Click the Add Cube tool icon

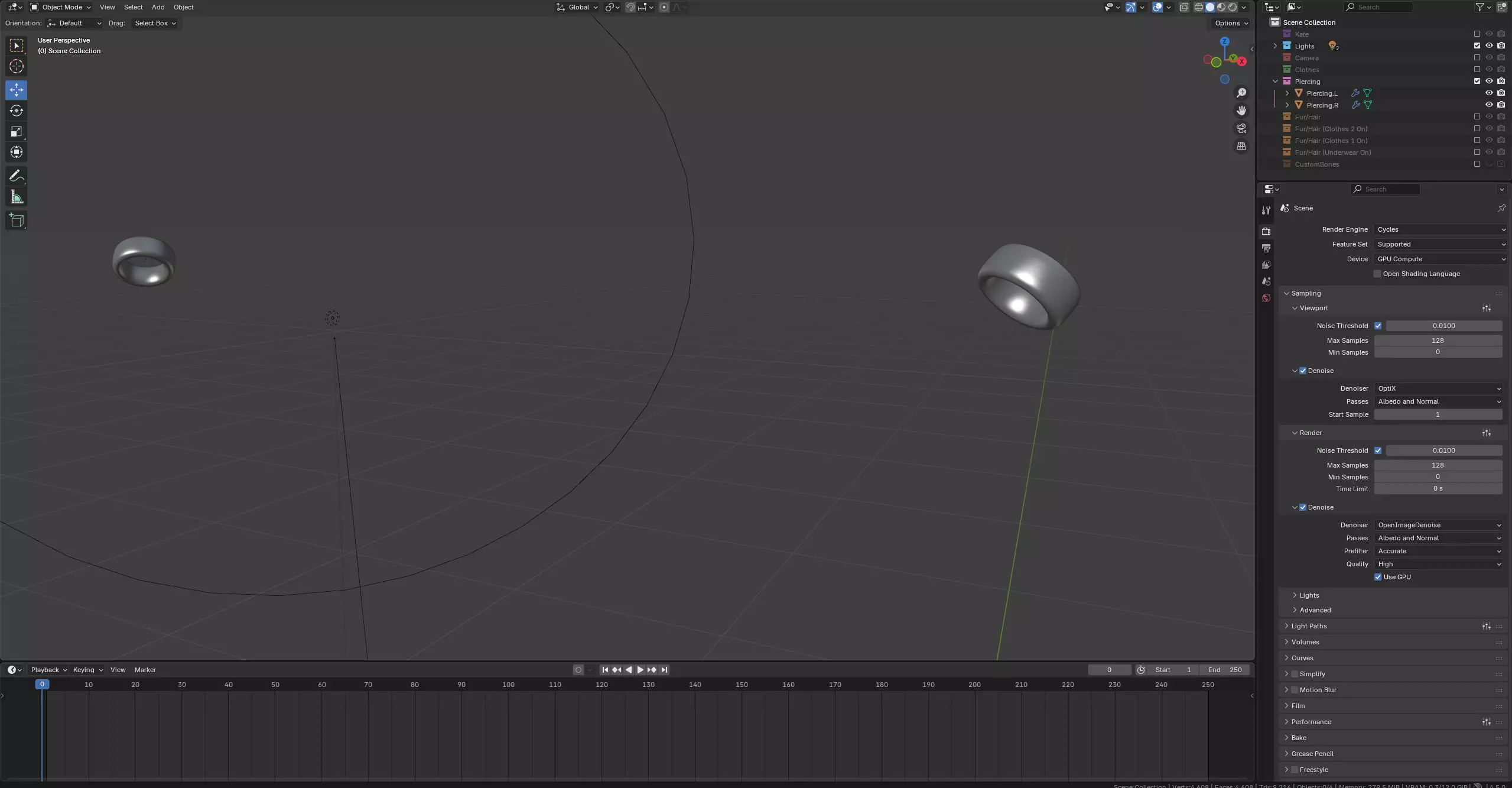pyautogui.click(x=17, y=220)
